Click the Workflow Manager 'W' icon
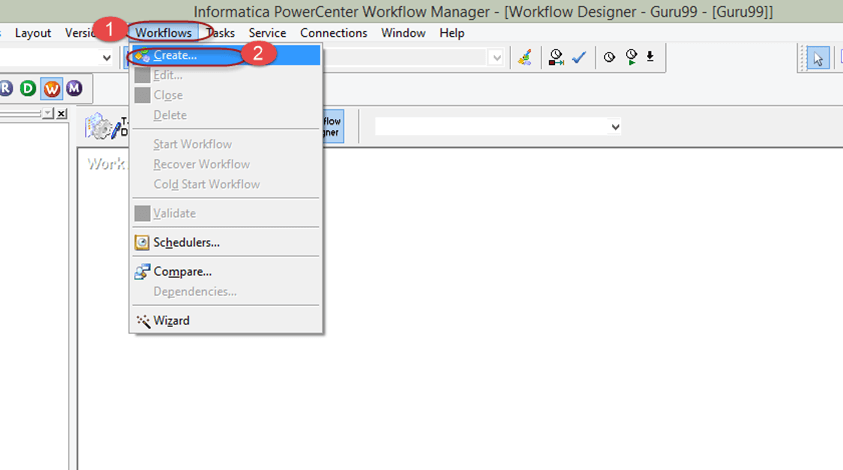 pyautogui.click(x=50, y=88)
